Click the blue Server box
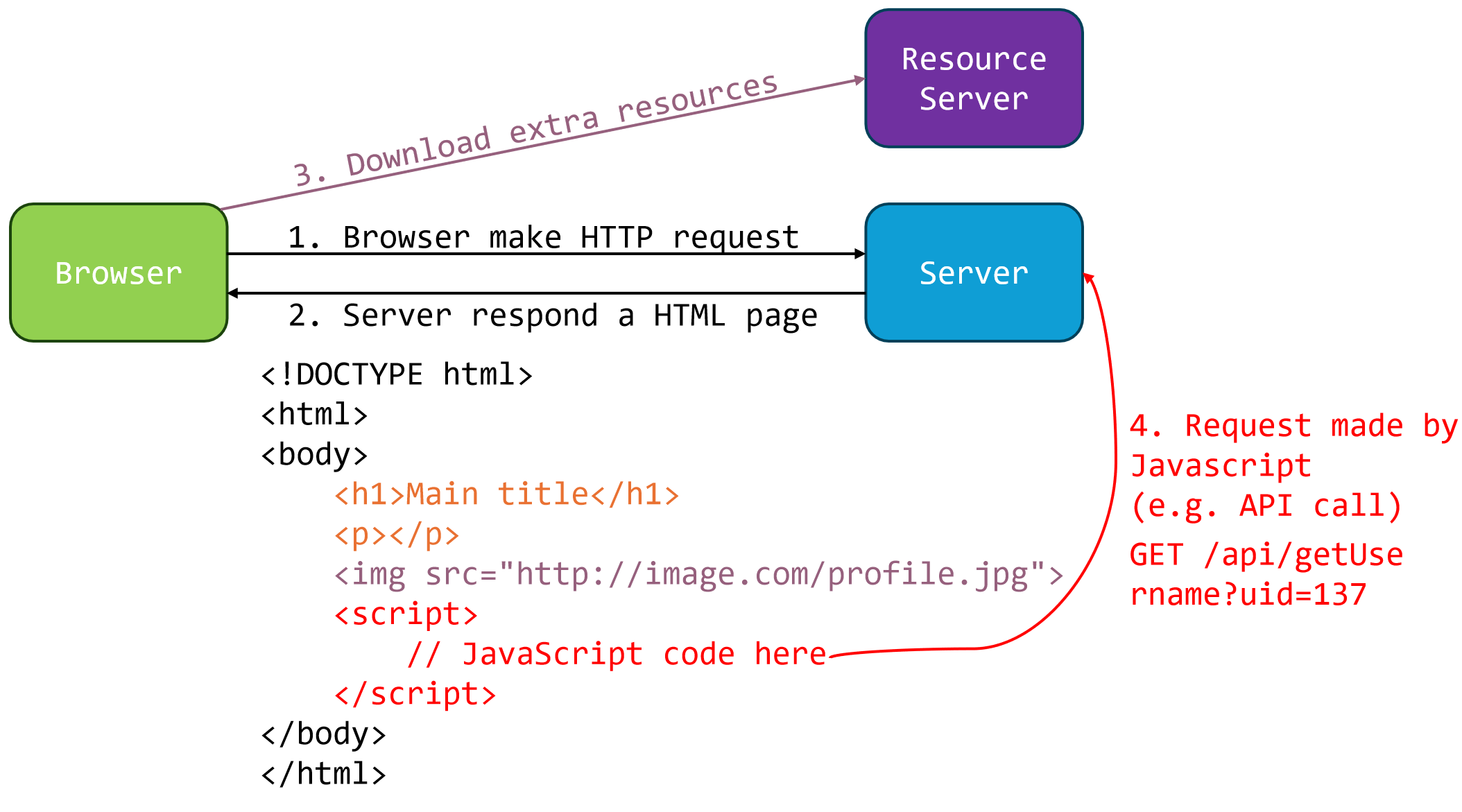The width and height of the screenshot is (1462, 812). 974,273
